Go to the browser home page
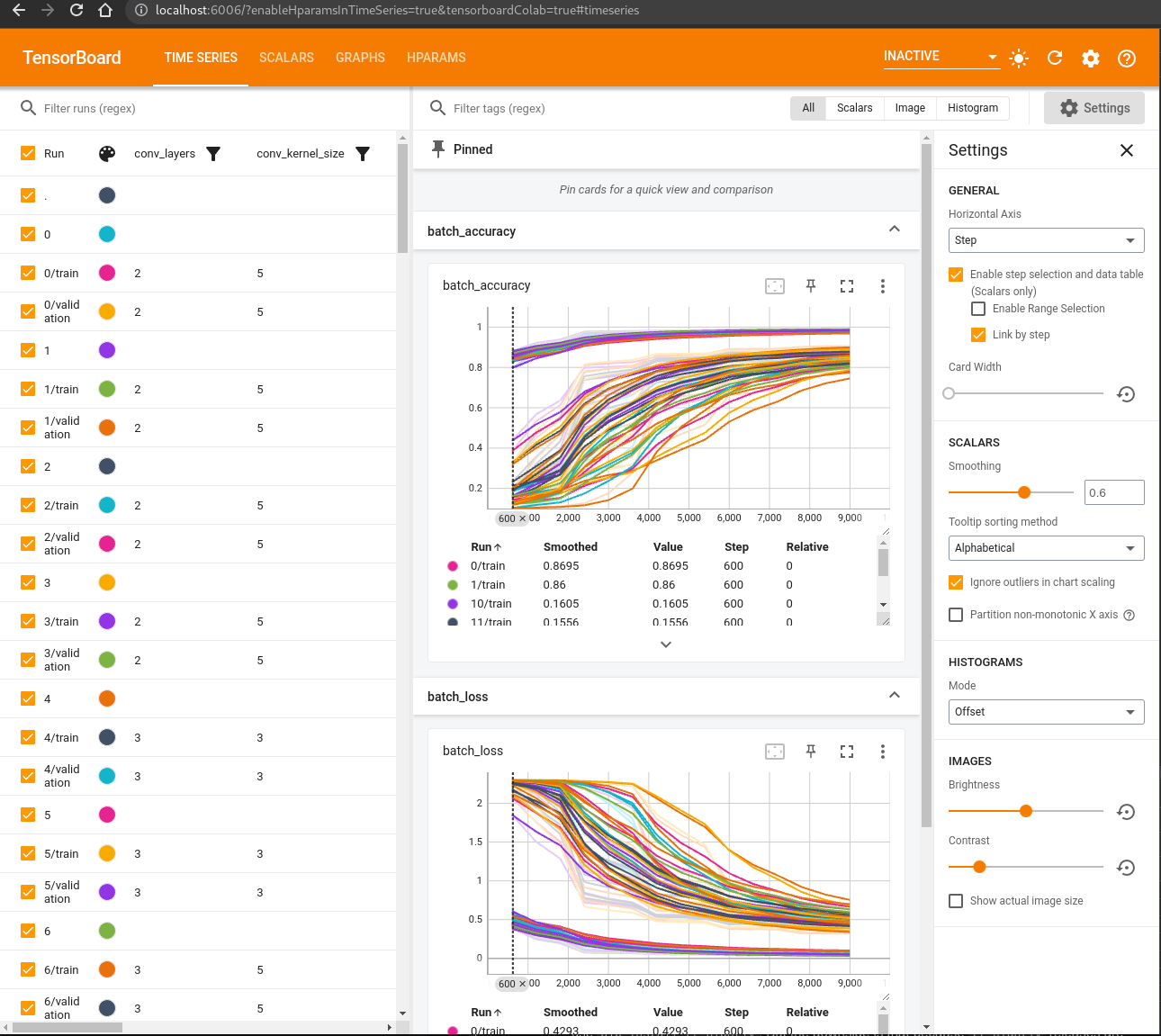Image resolution: width=1161 pixels, height=1036 pixels. (105, 11)
